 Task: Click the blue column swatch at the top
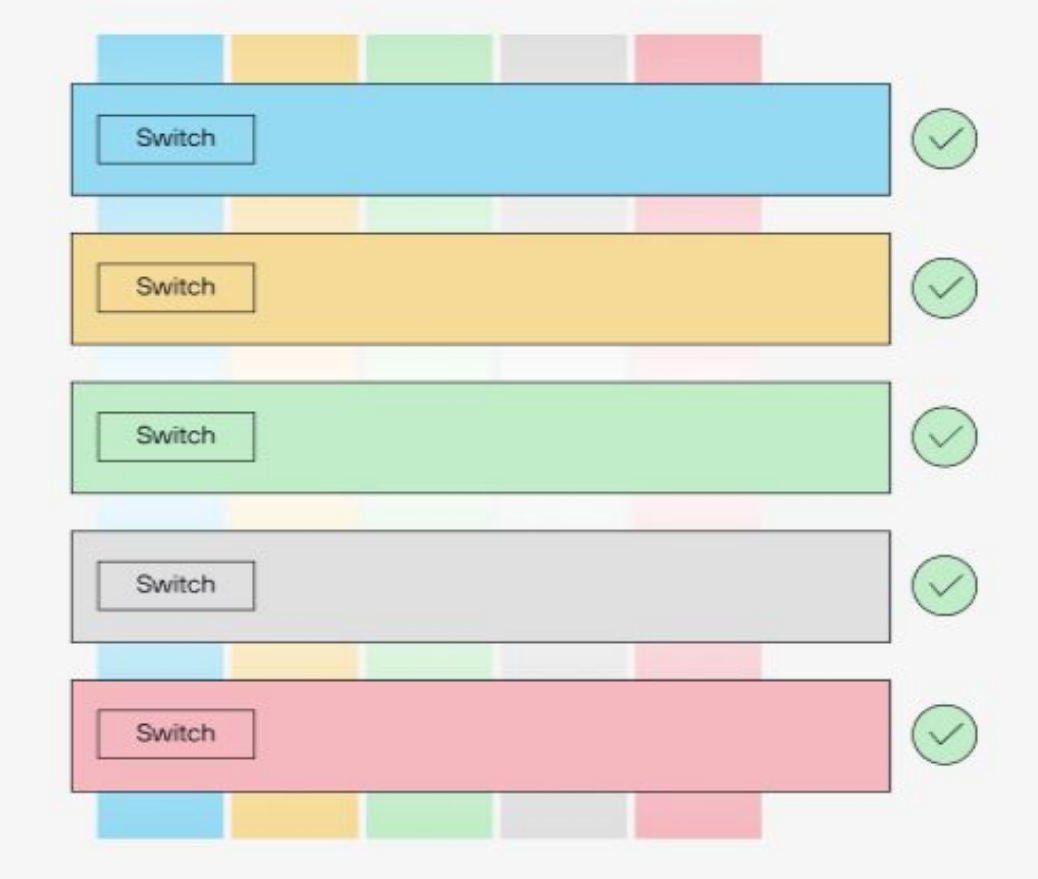(x=160, y=58)
